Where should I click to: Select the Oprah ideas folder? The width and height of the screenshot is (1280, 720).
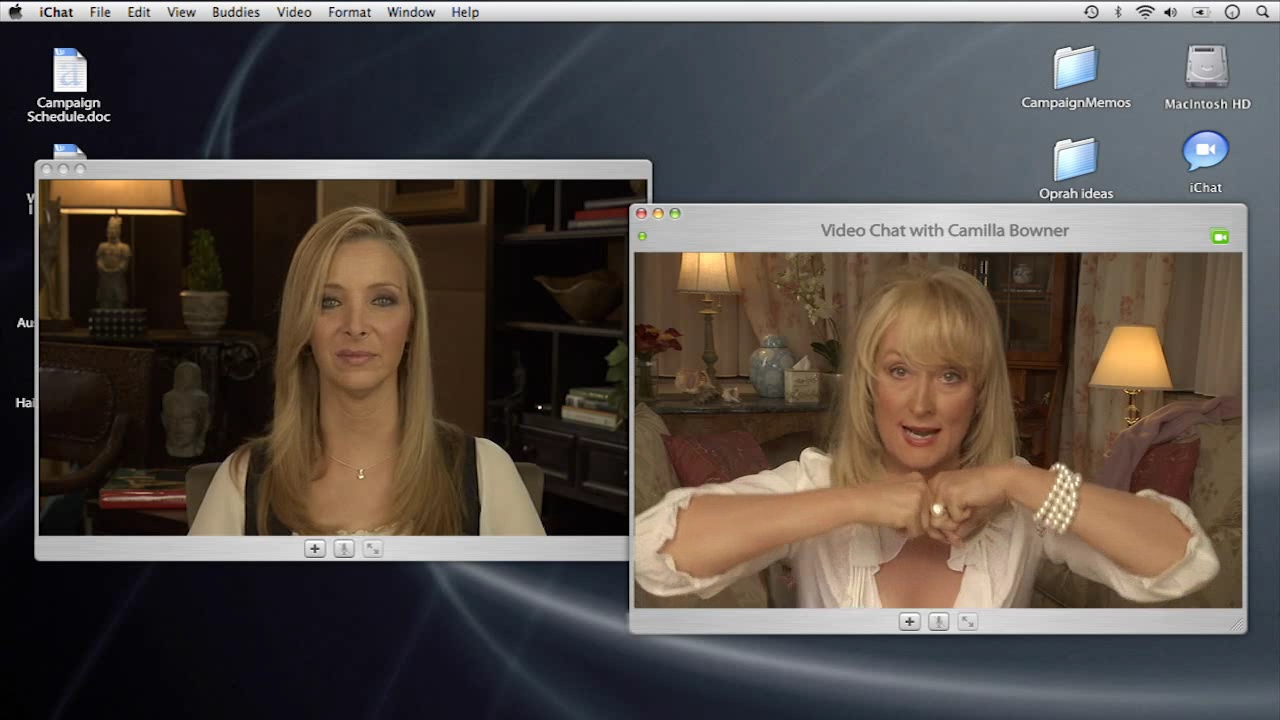point(1076,168)
